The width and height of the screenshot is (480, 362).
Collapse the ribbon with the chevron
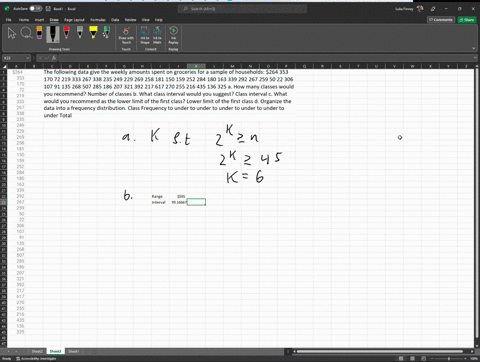[473, 48]
